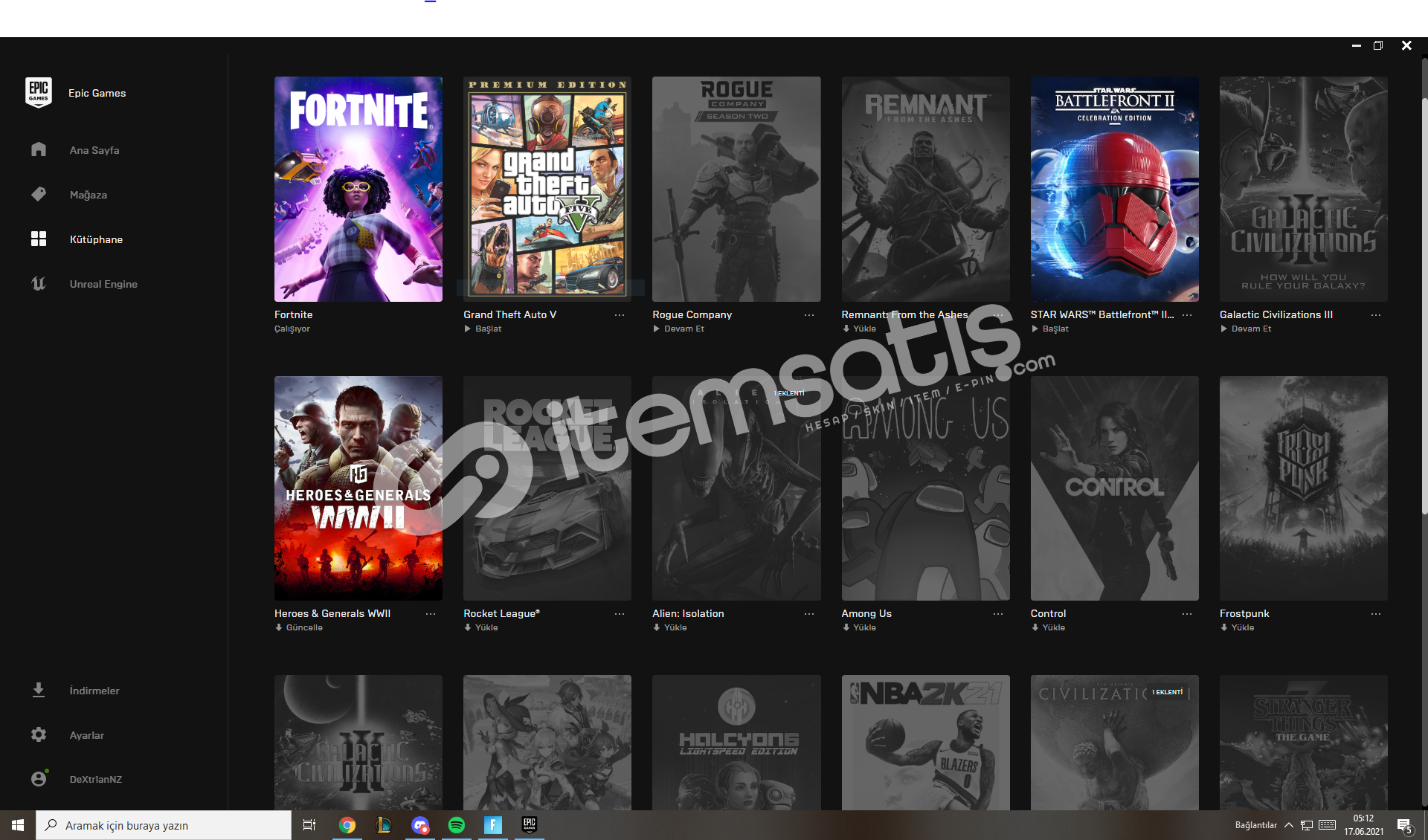The width and height of the screenshot is (1428, 840).
Task: Select Ayarlar in sidebar
Action: (x=87, y=735)
